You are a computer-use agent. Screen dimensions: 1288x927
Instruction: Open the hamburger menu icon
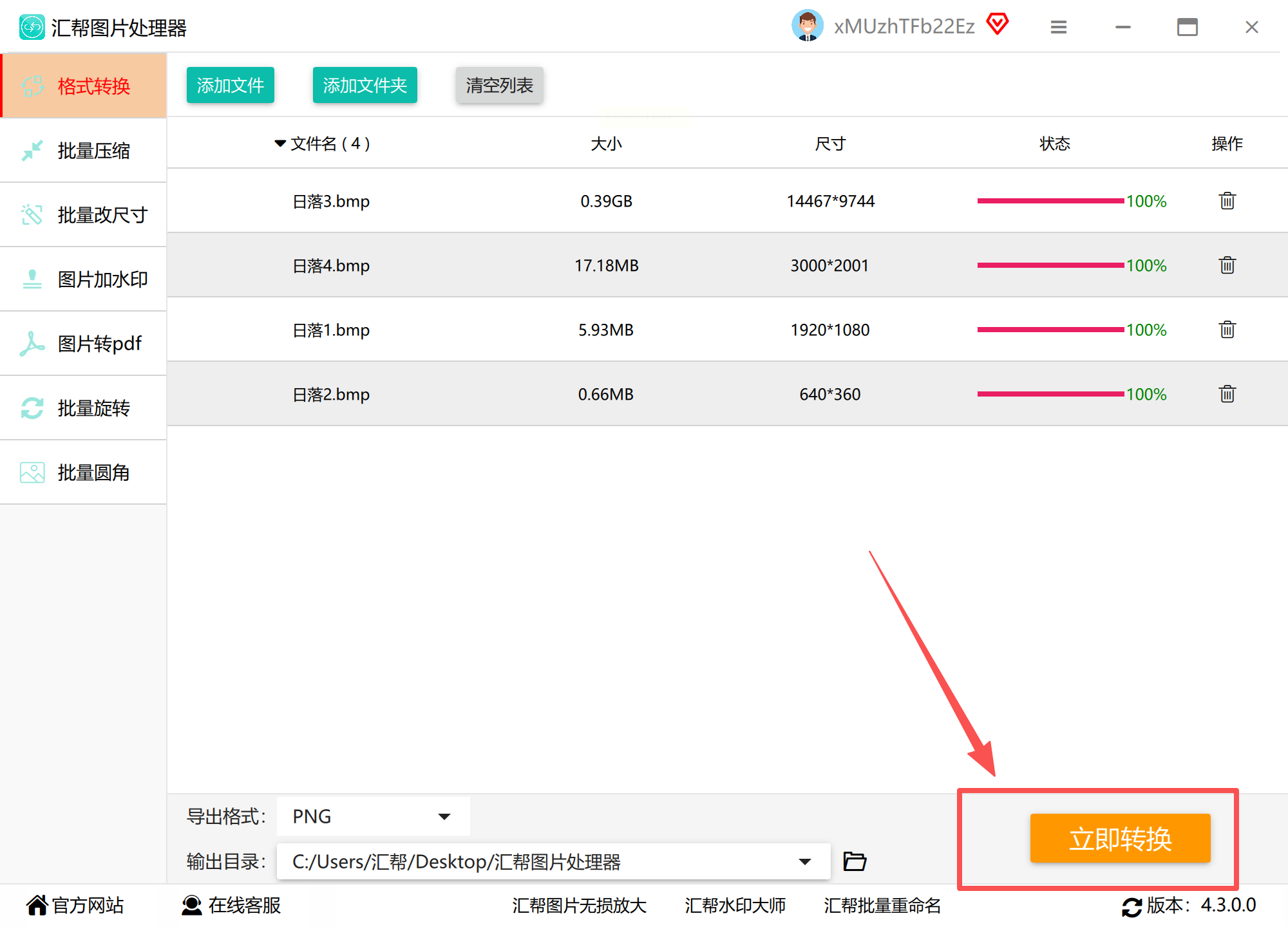(1059, 27)
